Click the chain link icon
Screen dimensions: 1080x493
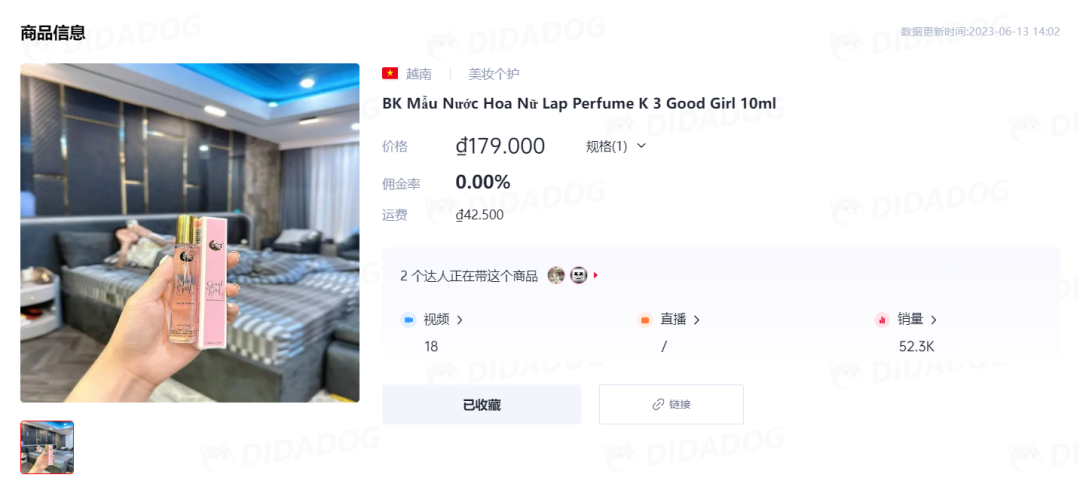tap(658, 404)
